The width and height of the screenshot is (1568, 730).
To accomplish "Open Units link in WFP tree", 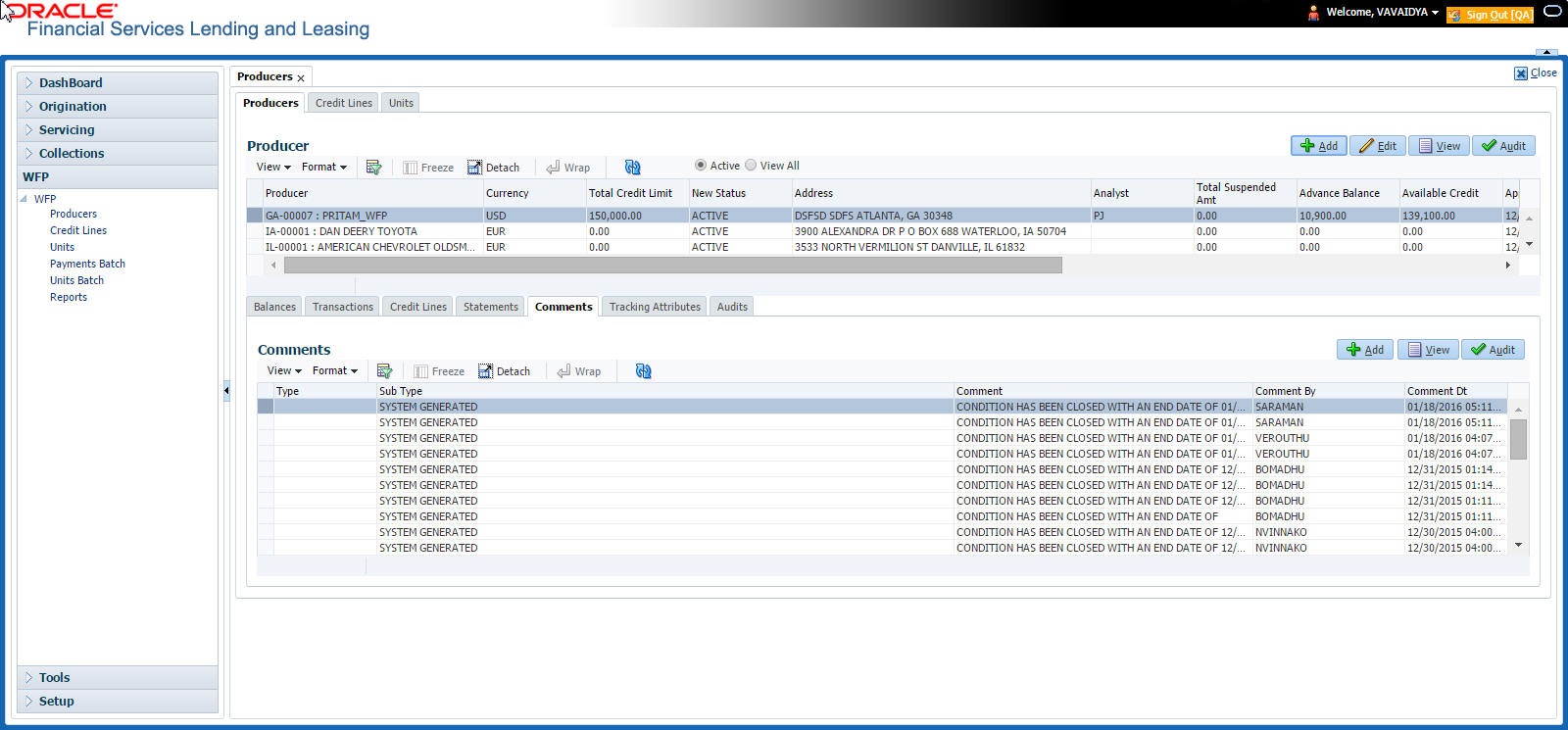I will click(62, 247).
